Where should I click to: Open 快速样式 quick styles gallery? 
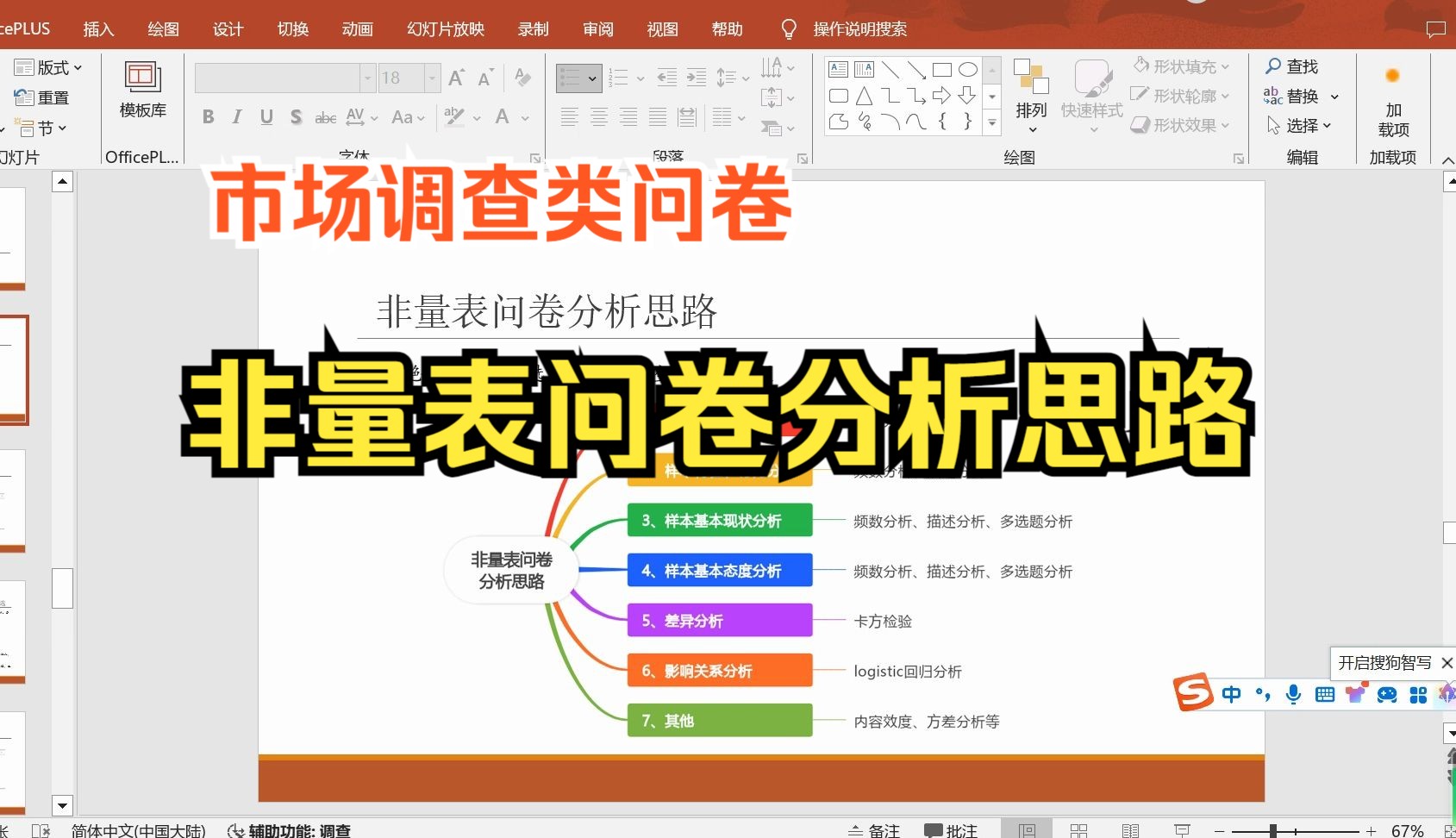1092,97
